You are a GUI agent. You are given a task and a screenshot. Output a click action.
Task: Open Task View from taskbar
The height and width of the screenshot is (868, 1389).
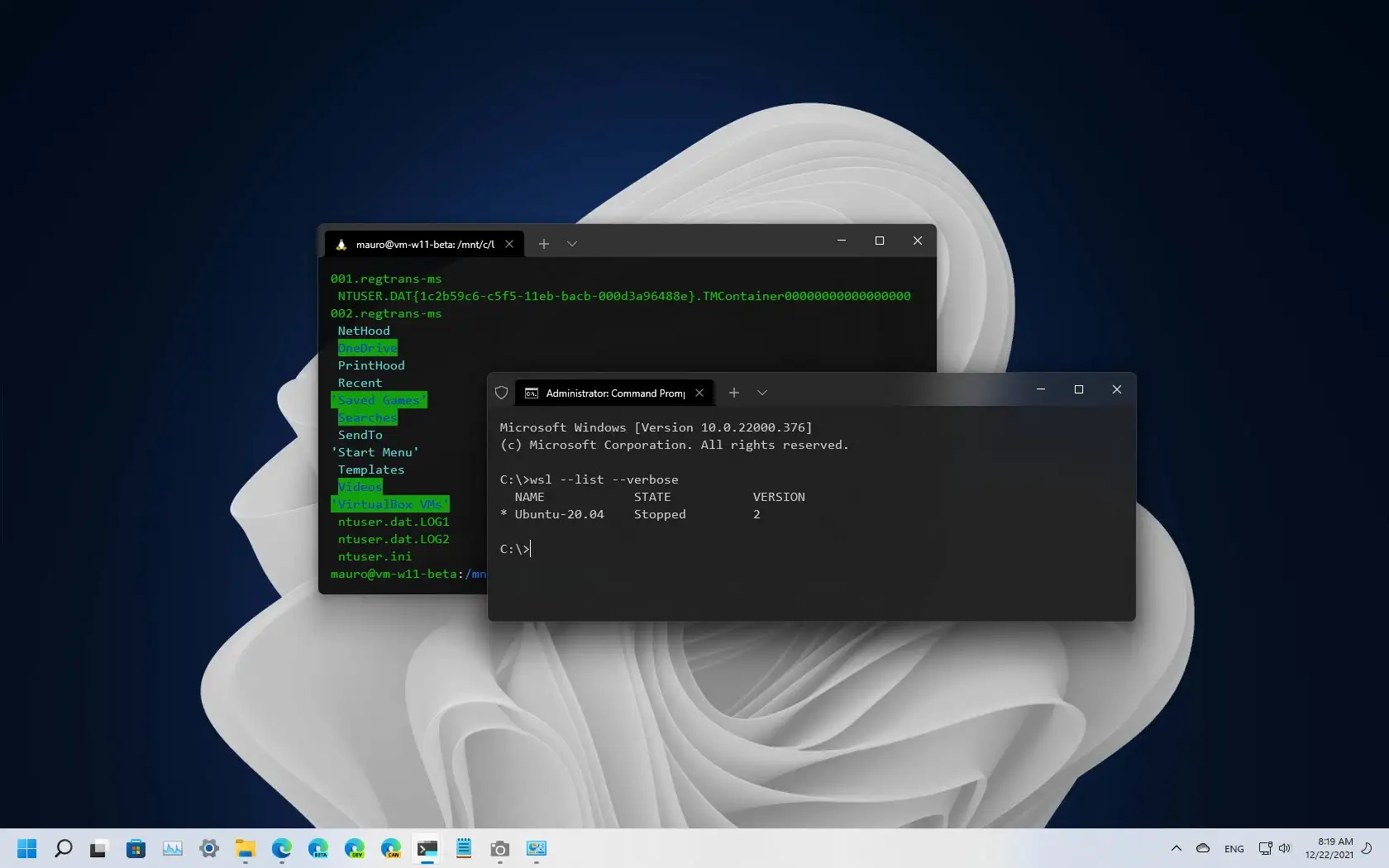pyautogui.click(x=99, y=848)
